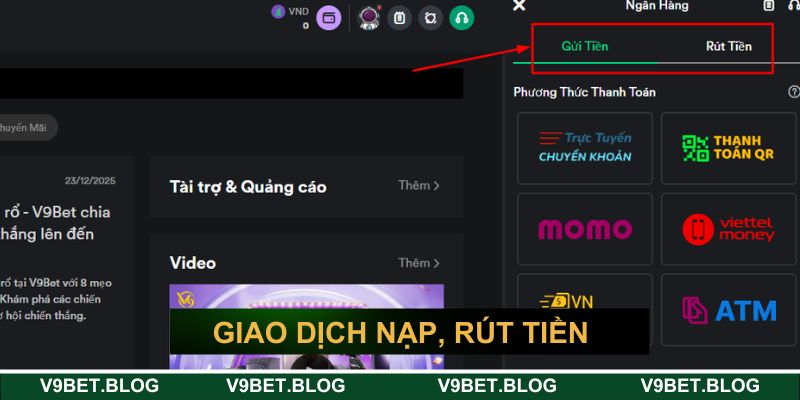Viewport: 800px width, 400px height.
Task: Click the astronaut profile avatar
Action: coord(368,18)
